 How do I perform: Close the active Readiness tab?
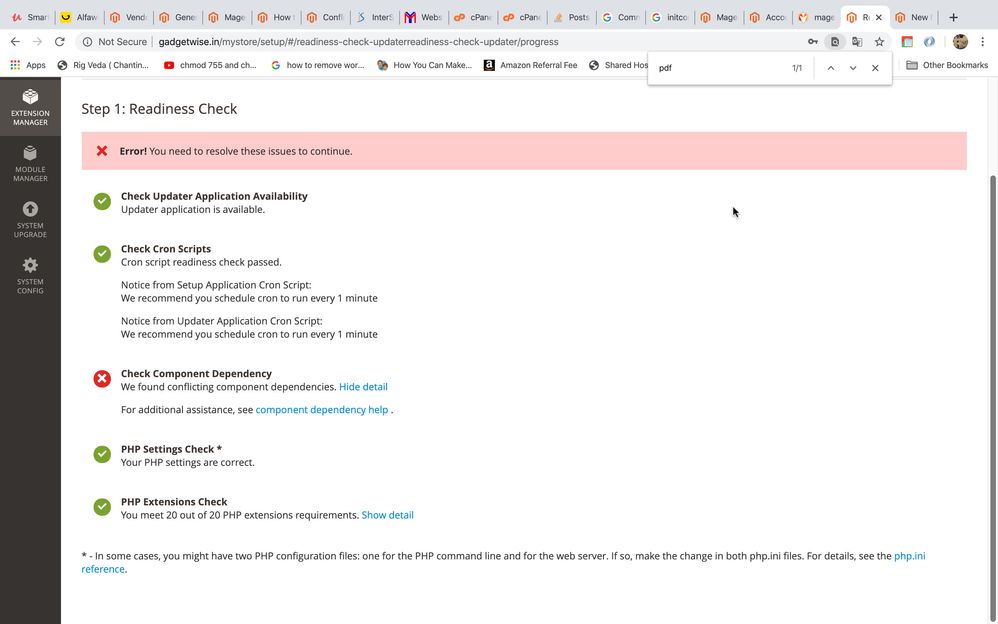pyautogui.click(x=879, y=17)
